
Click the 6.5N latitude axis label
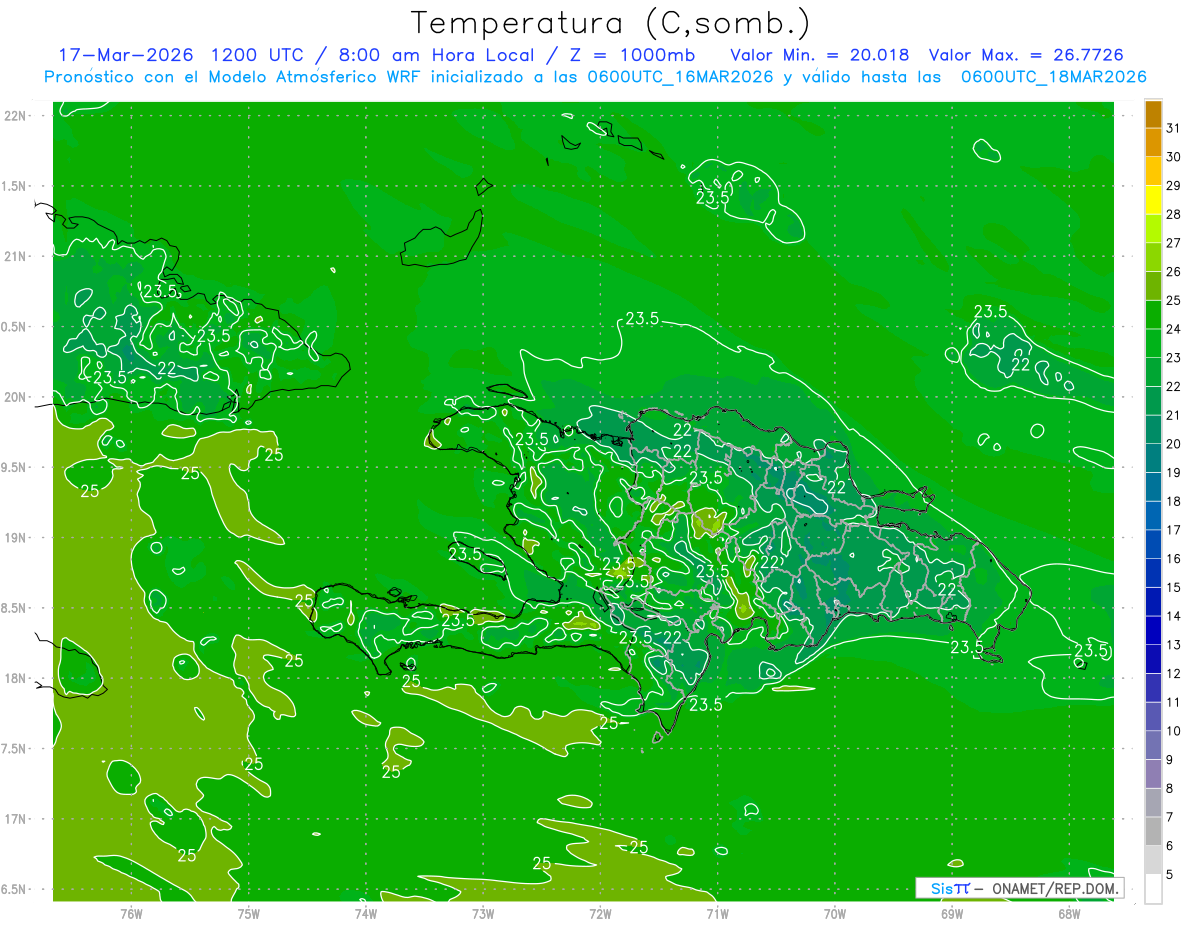15,890
